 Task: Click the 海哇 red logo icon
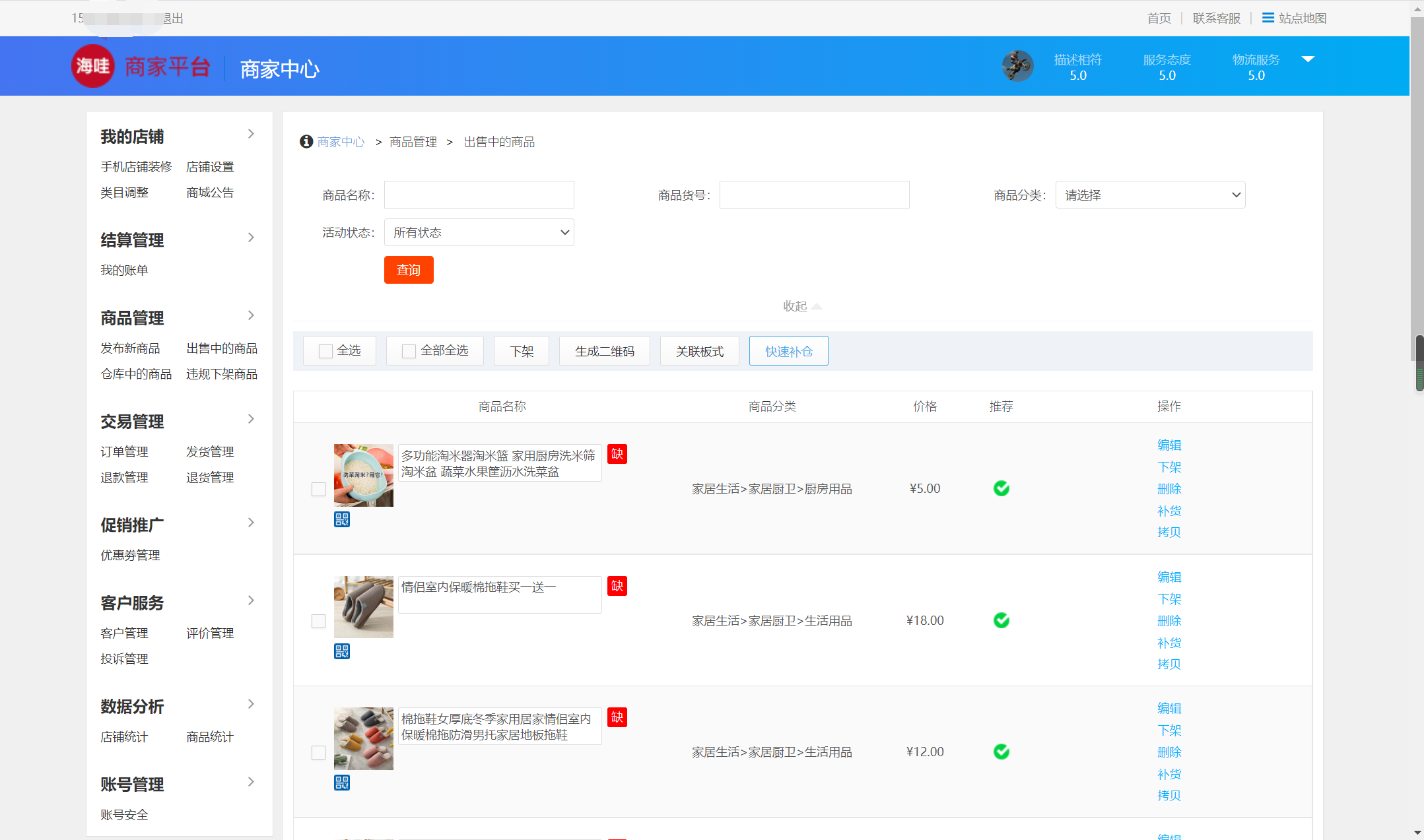[x=92, y=66]
